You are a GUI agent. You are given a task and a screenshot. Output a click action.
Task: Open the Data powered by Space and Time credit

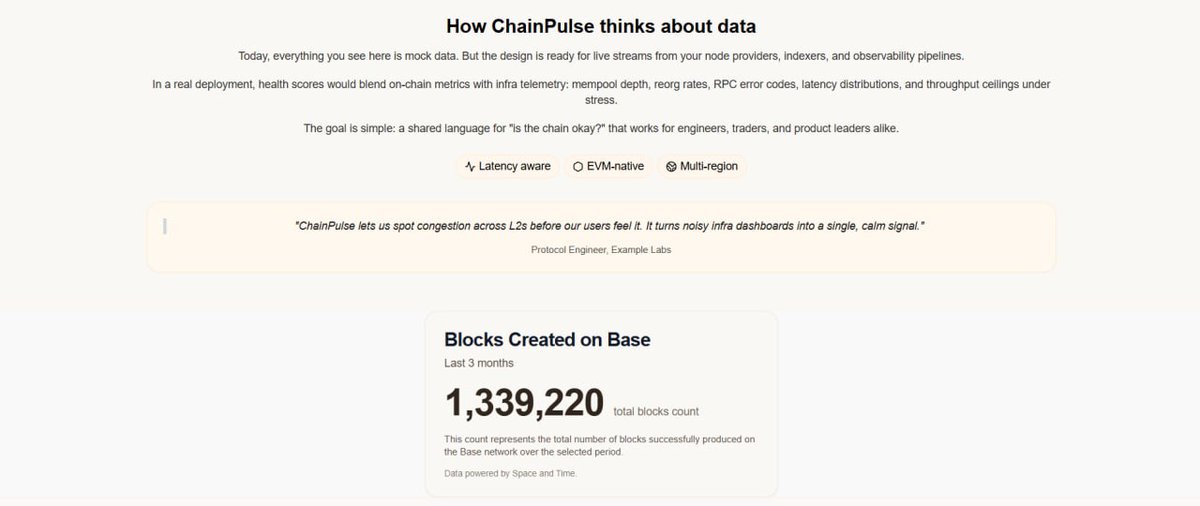click(x=511, y=473)
